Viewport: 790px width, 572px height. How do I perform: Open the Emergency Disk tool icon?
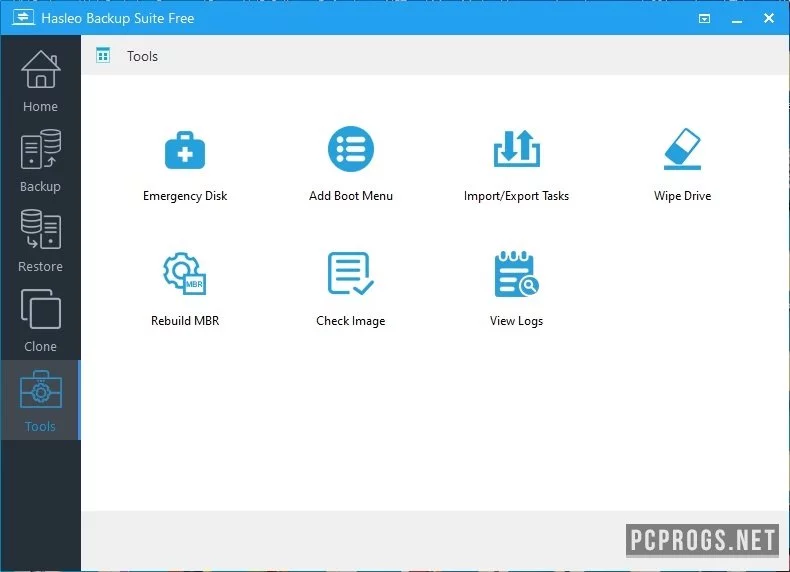coord(185,150)
